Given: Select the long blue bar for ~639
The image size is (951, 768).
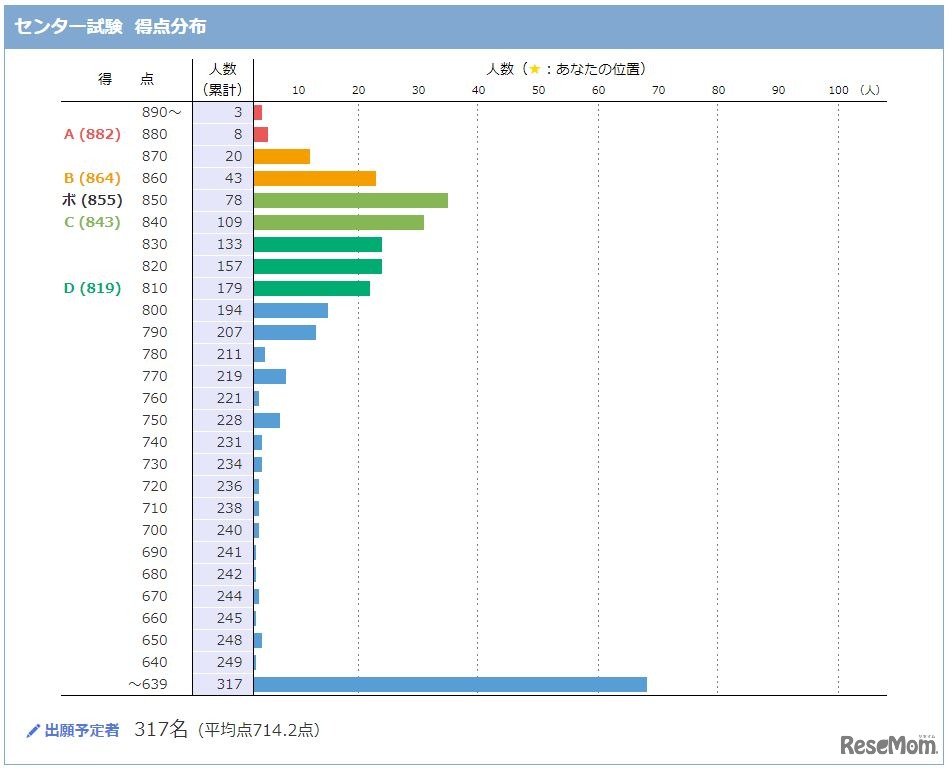Looking at the screenshot, I should click(x=450, y=684).
